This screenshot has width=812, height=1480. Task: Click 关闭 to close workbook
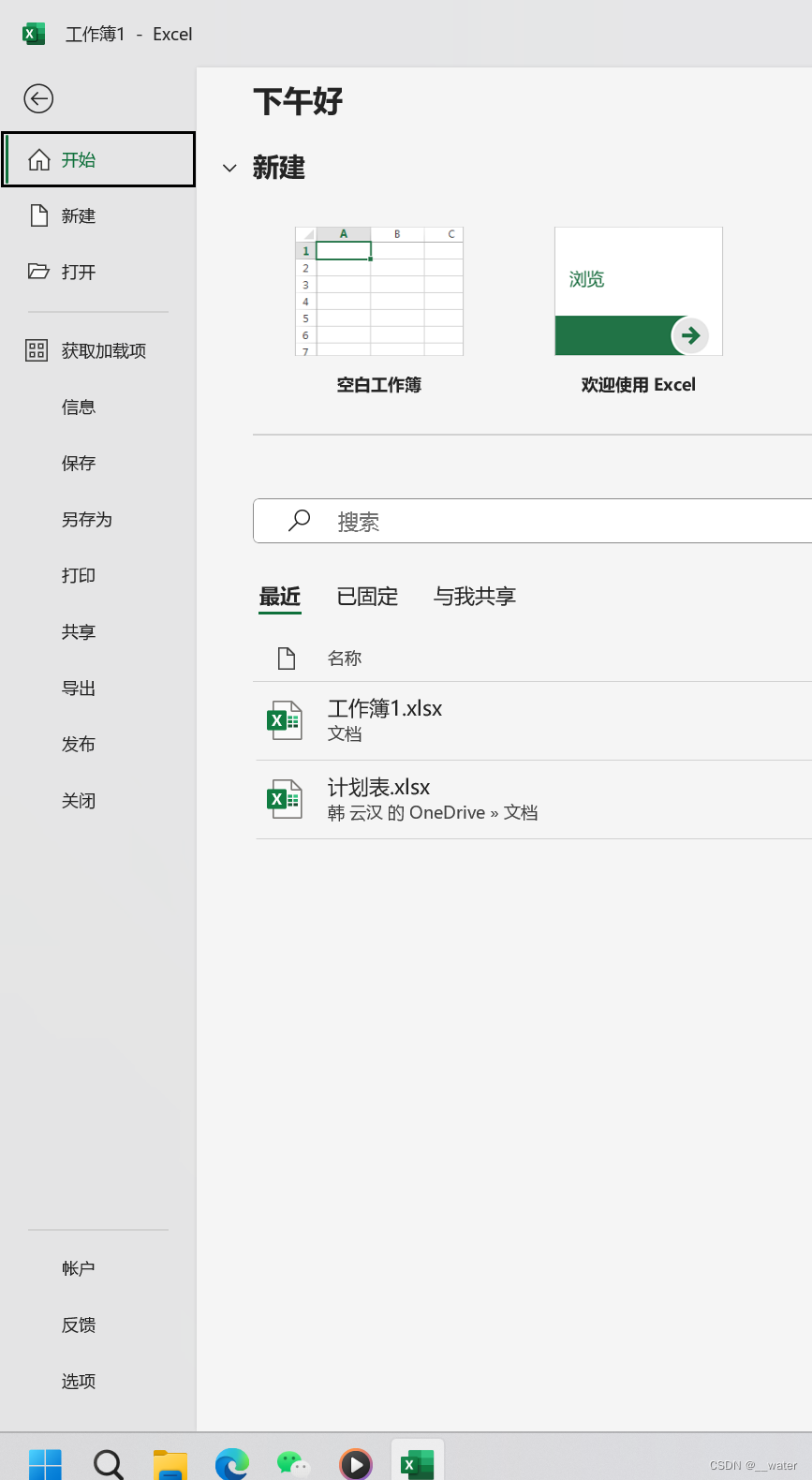(98, 800)
